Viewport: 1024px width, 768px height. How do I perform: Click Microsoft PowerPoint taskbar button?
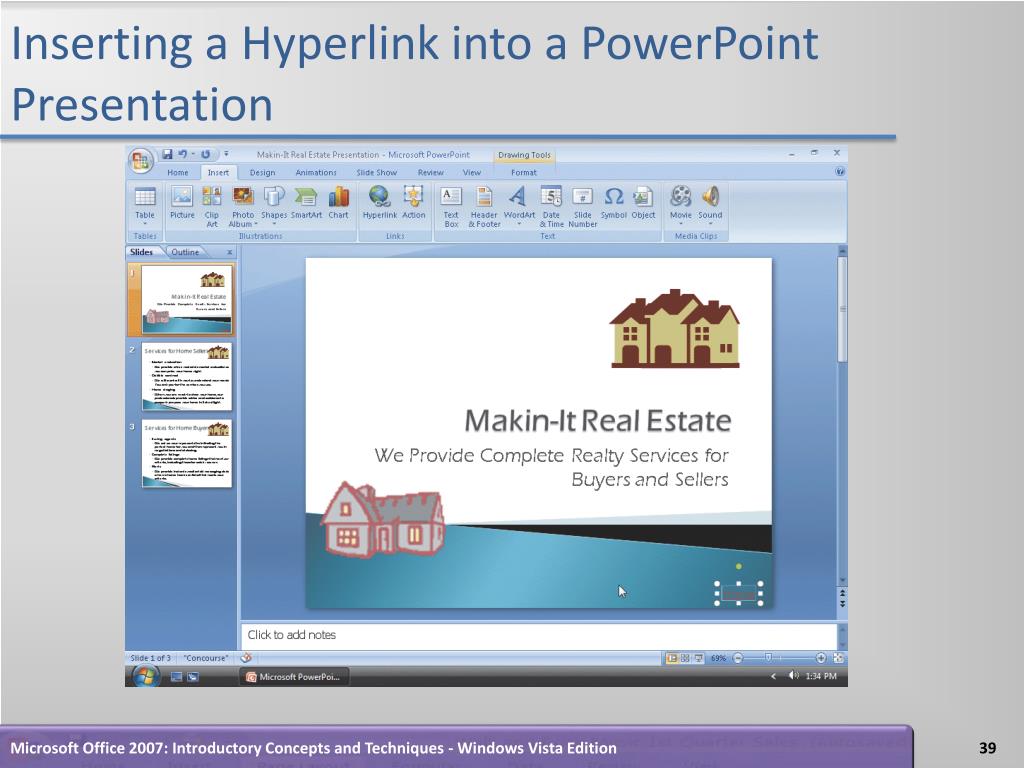coord(294,677)
